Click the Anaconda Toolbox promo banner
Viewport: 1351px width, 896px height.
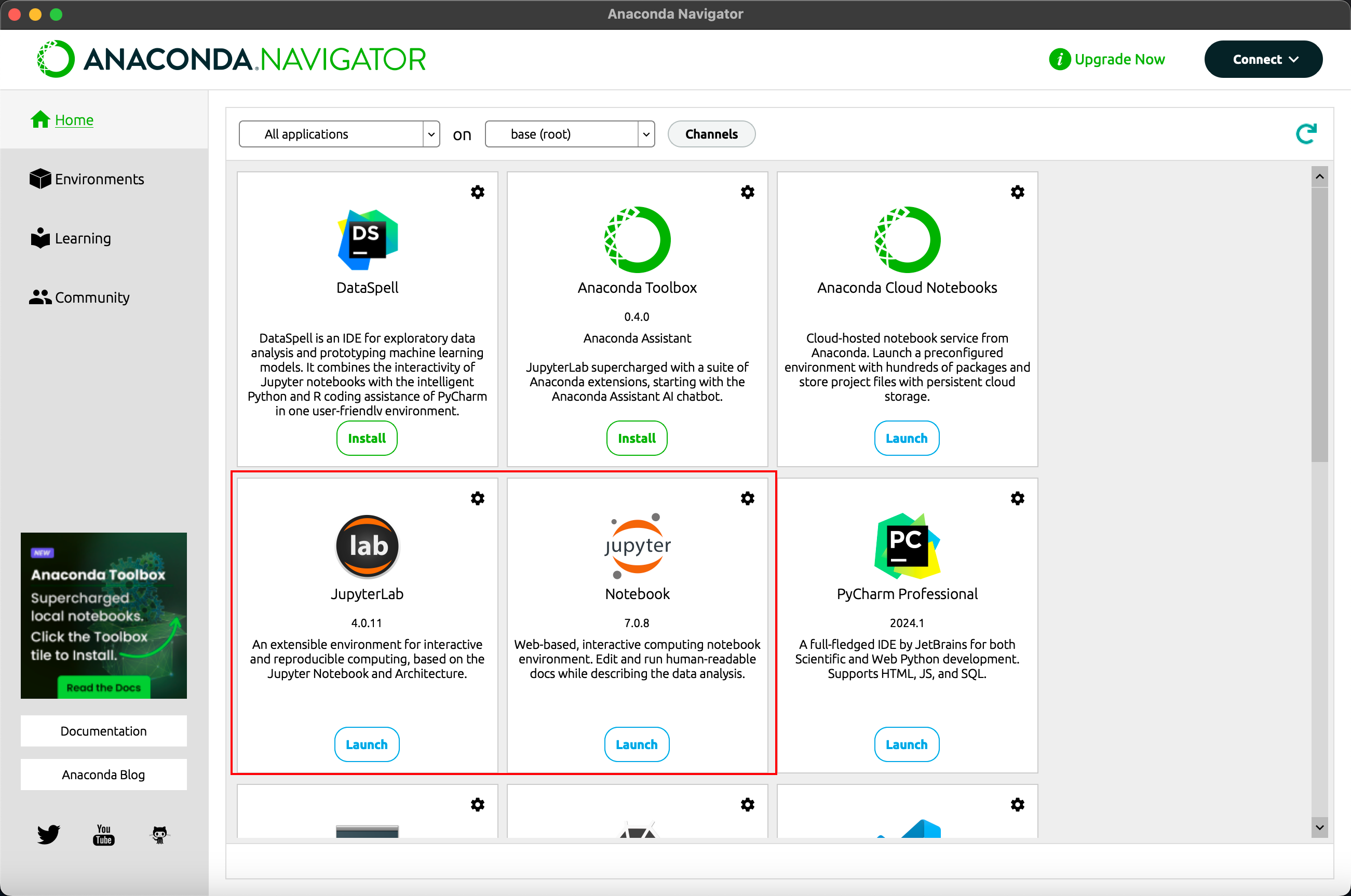(103, 616)
